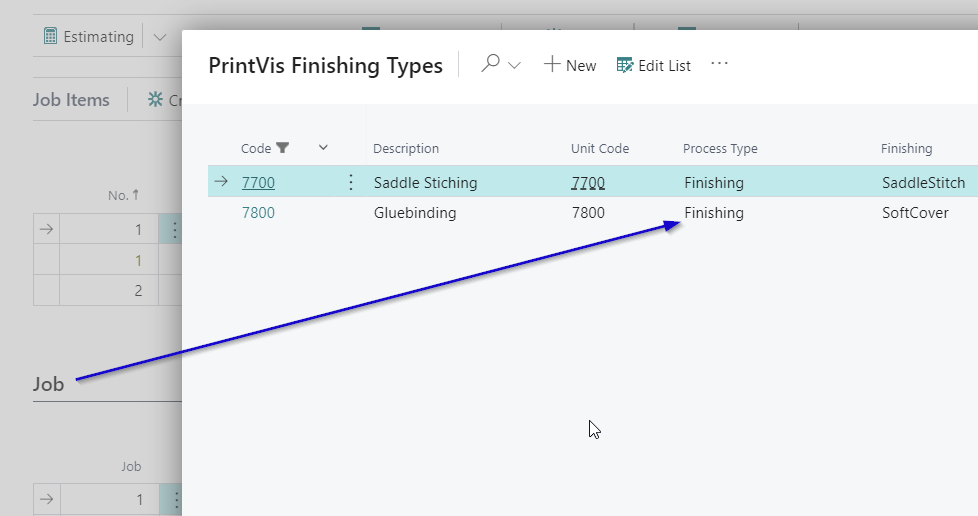Click the filter icon on the Code column

click(283, 148)
